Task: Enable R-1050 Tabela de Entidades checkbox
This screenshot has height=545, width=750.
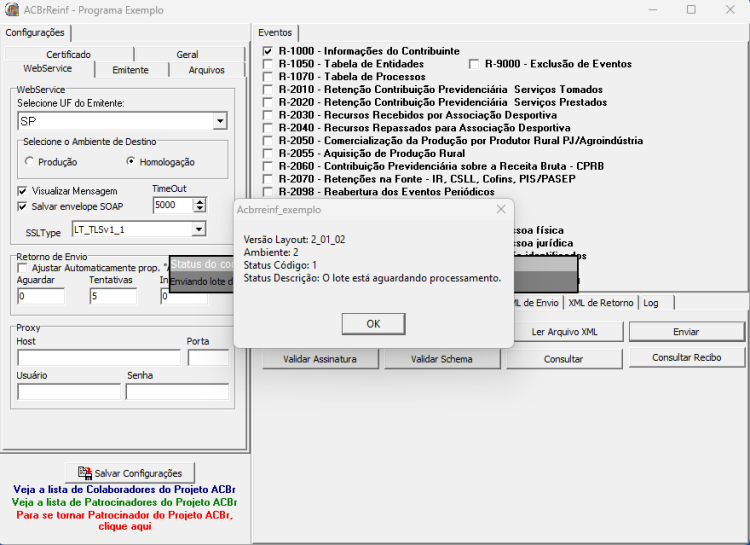Action: pyautogui.click(x=268, y=64)
